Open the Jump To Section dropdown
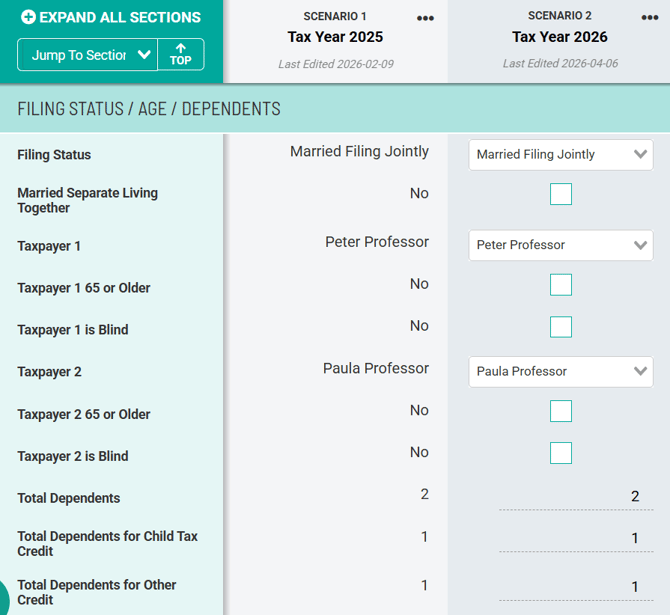The image size is (670, 615). pos(88,55)
